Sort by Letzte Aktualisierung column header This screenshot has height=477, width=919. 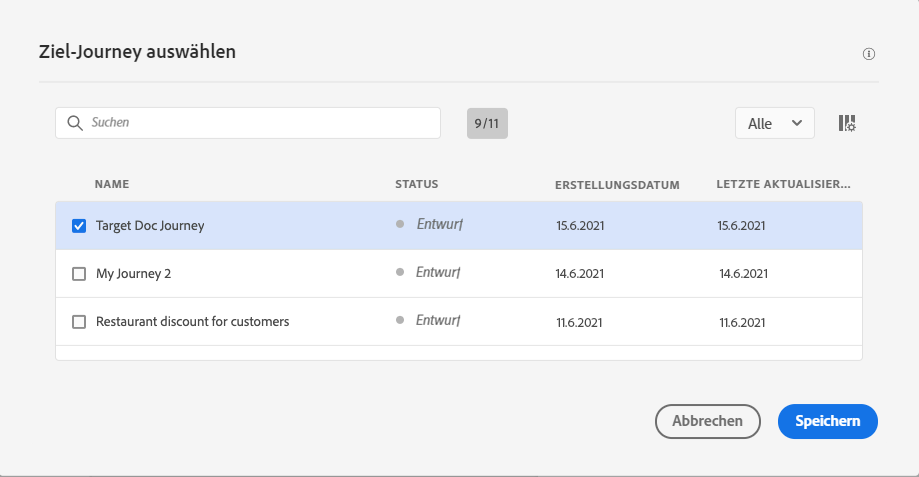[x=783, y=185]
